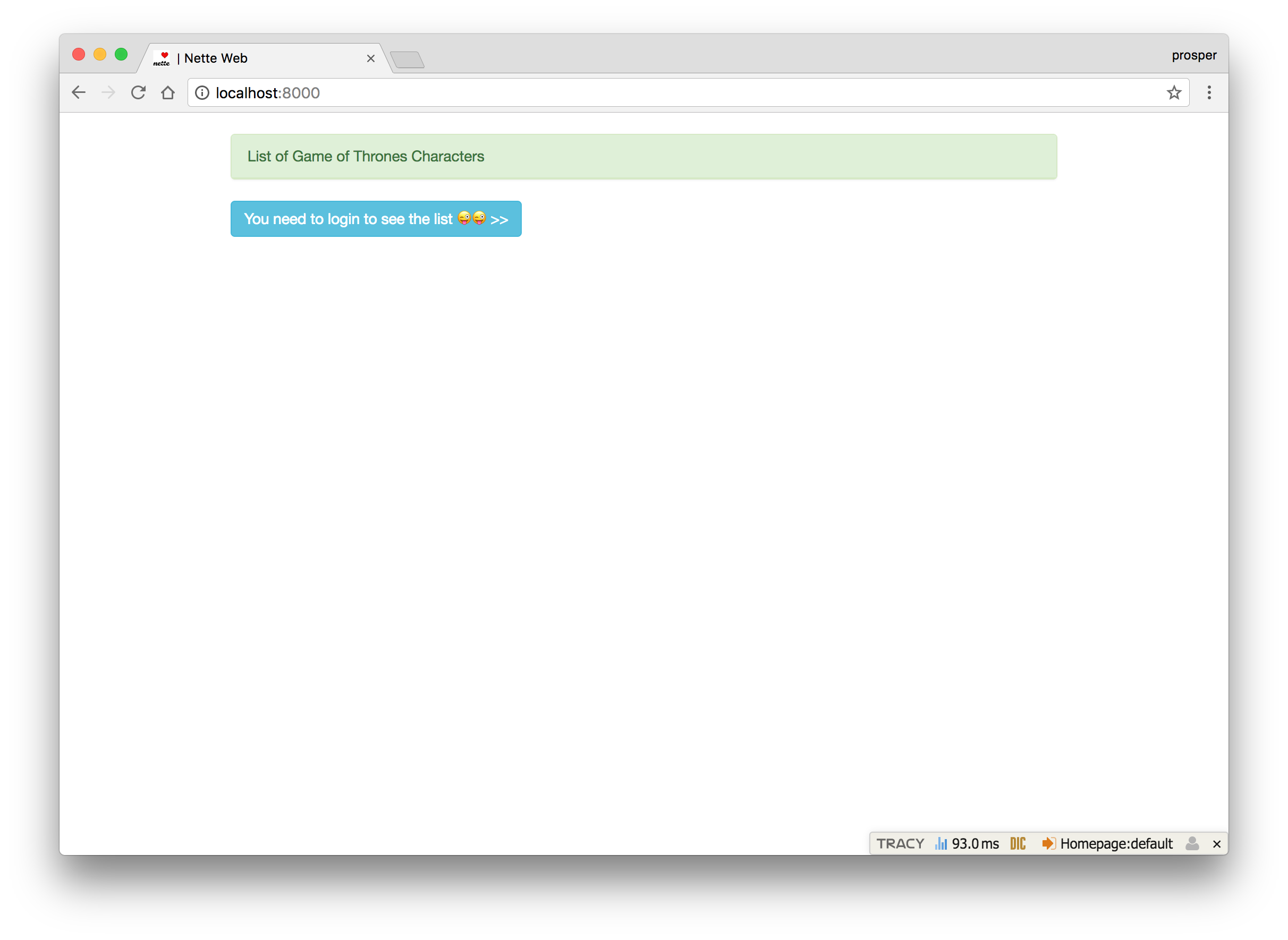Reload the localhost page
1288x940 pixels.
138,93
